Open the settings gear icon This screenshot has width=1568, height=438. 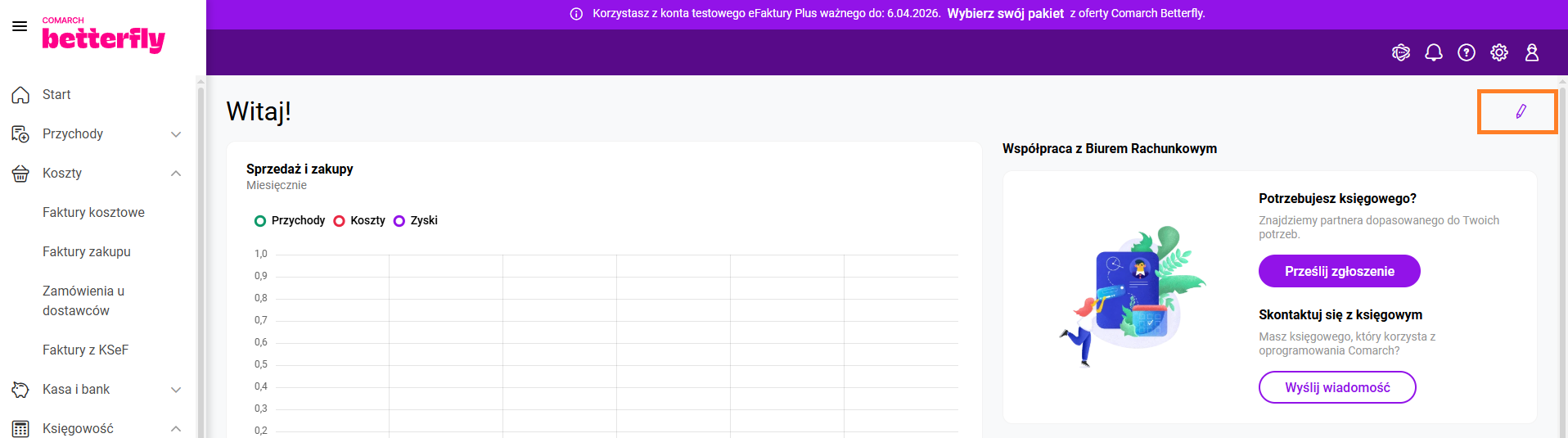pos(1498,52)
